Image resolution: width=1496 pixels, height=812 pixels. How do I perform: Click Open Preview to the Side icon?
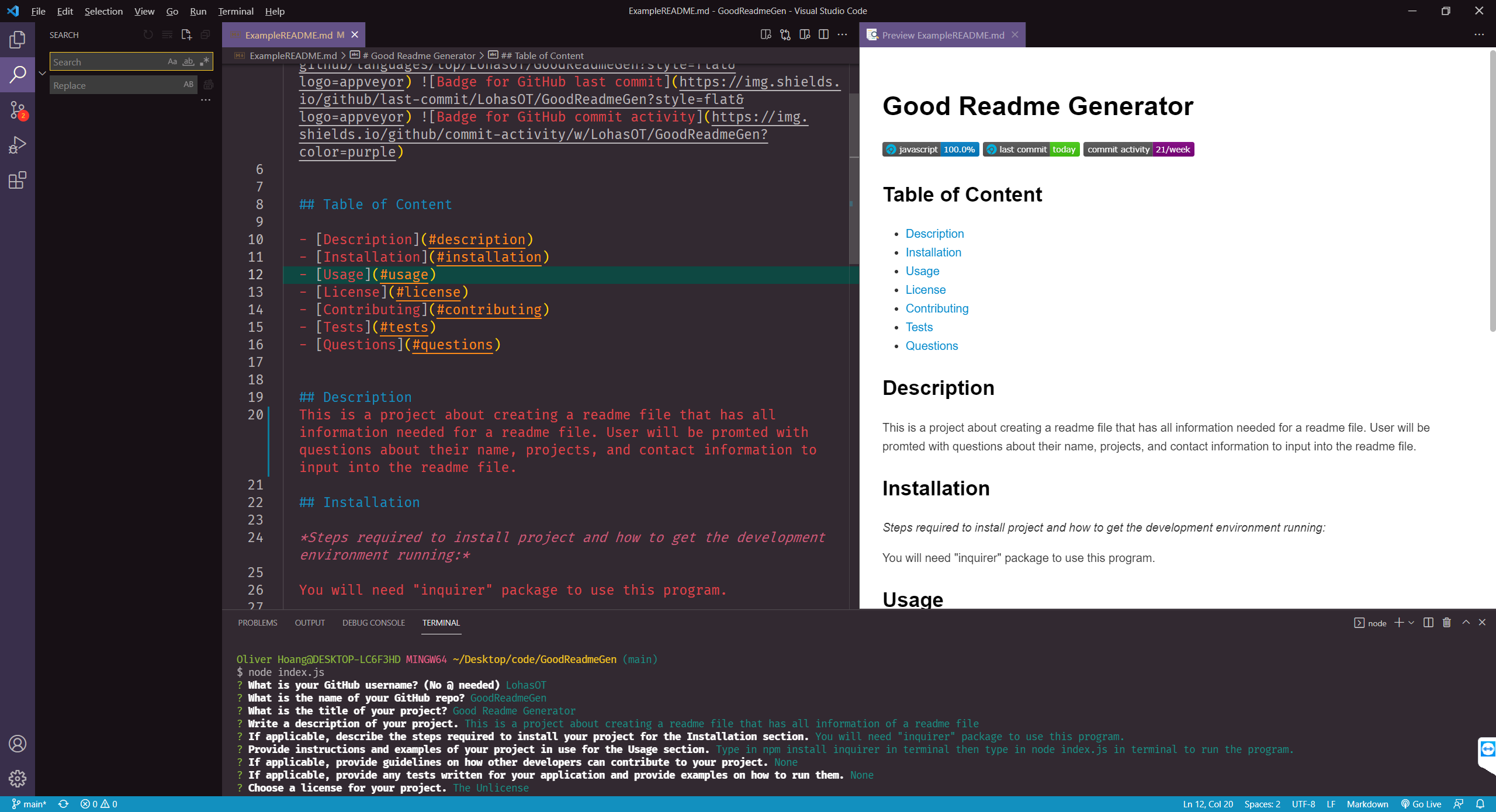click(x=804, y=35)
